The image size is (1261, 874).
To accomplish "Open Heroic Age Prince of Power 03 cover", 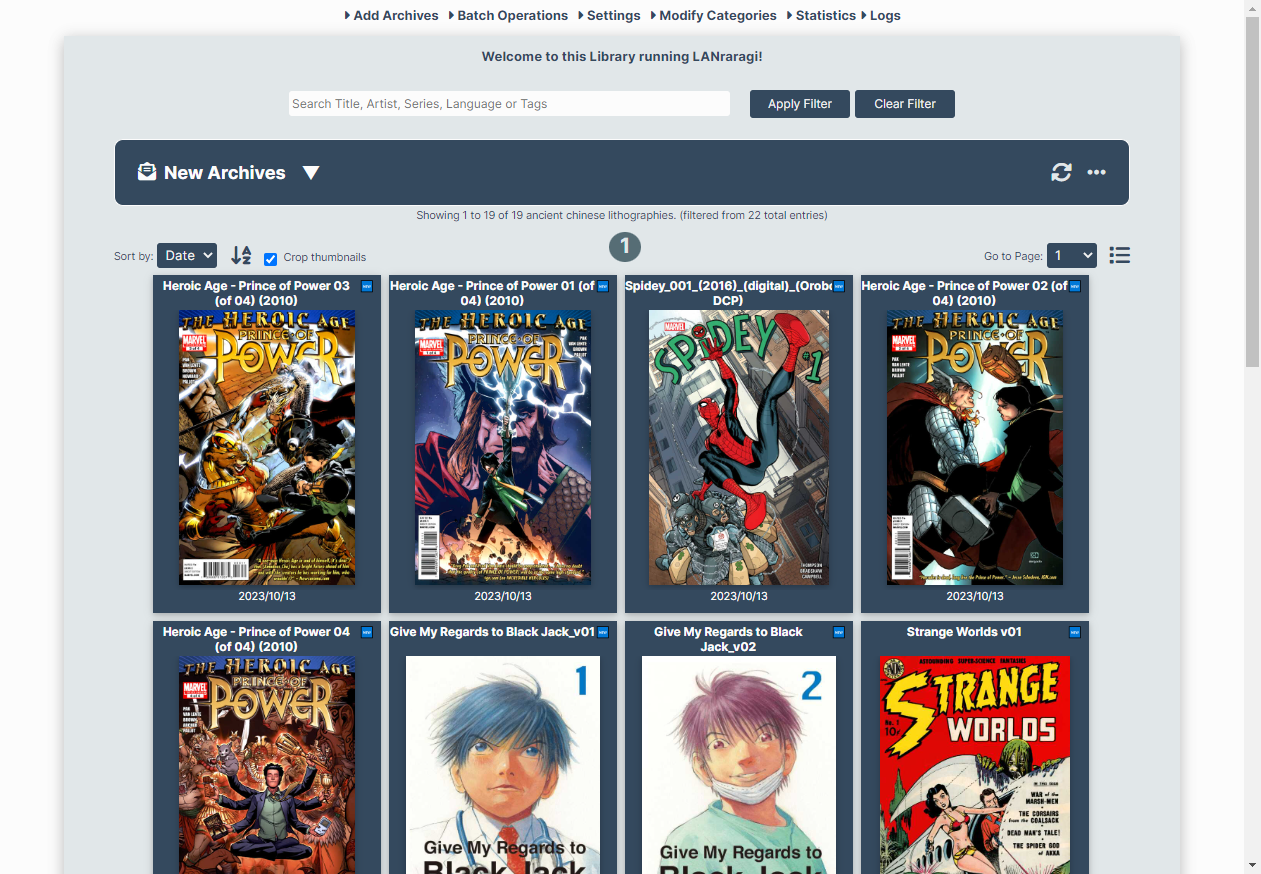I will tap(267, 447).
